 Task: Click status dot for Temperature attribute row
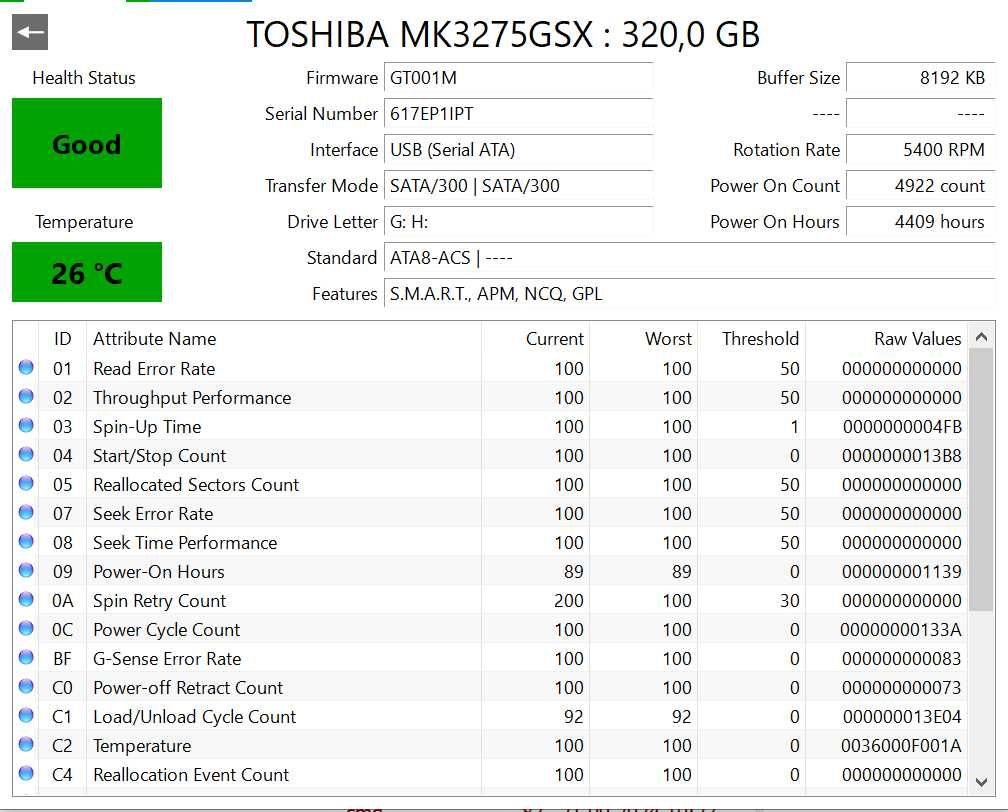[x=26, y=744]
